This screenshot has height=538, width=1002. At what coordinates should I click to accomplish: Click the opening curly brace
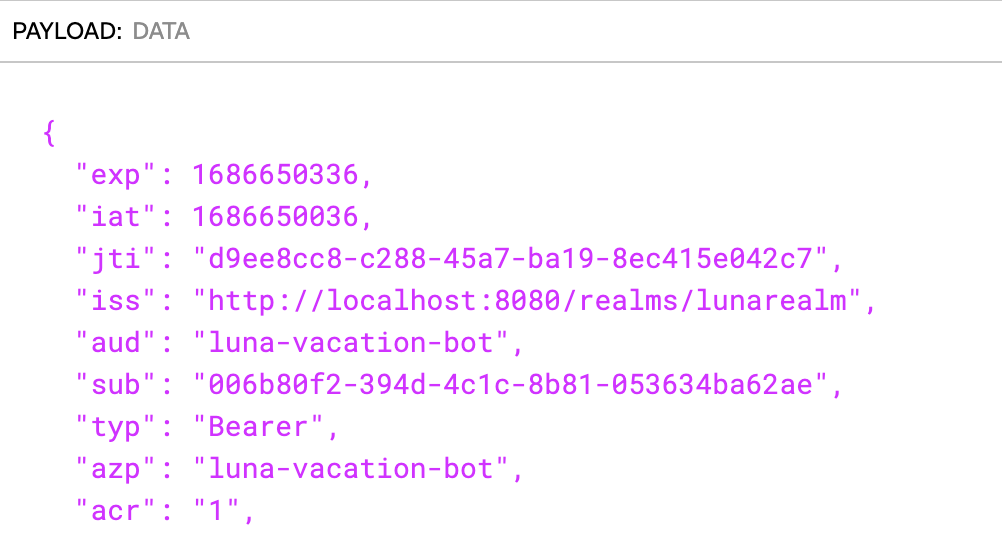tap(49, 134)
